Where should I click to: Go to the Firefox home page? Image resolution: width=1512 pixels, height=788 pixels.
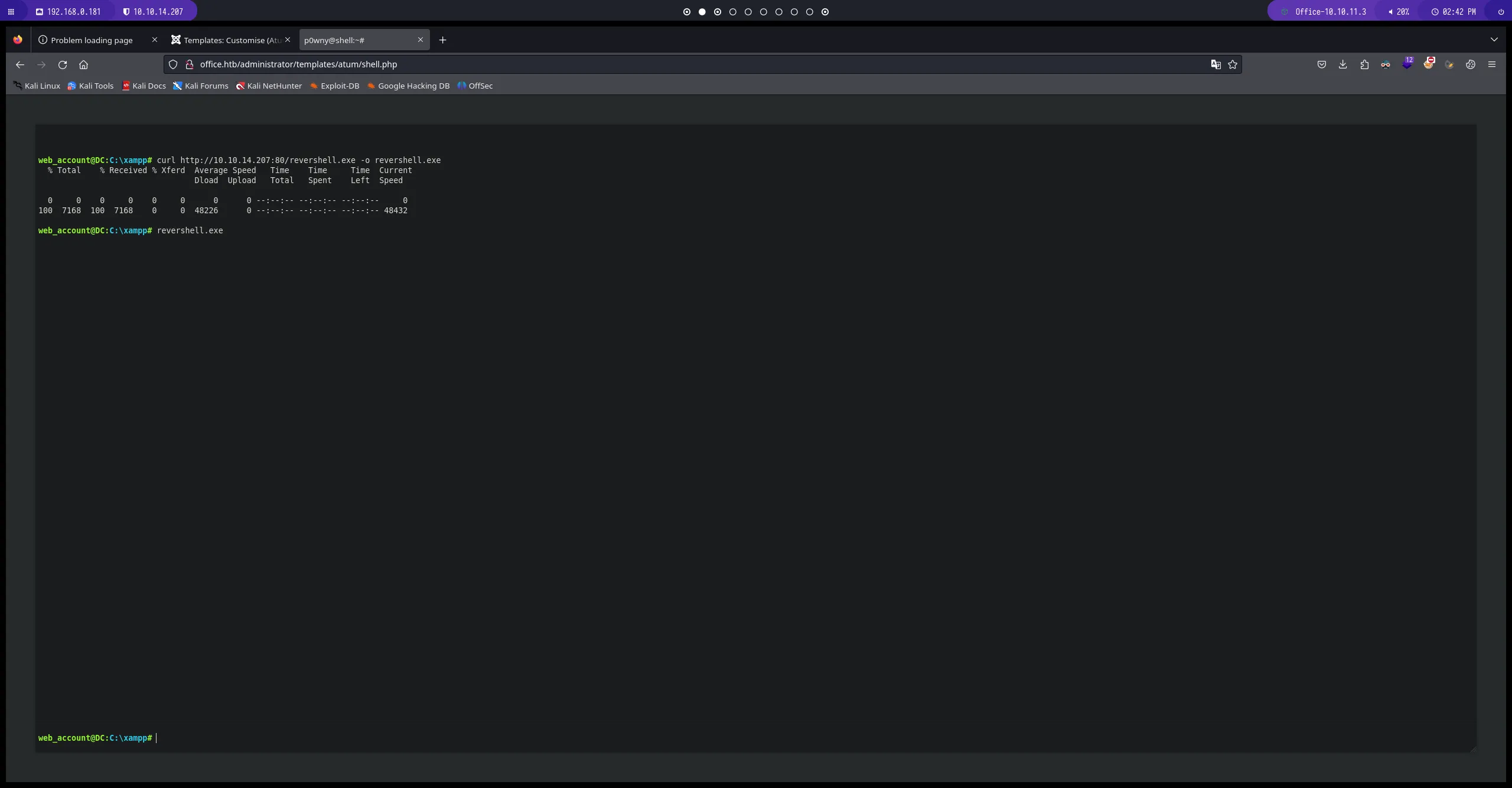83,64
